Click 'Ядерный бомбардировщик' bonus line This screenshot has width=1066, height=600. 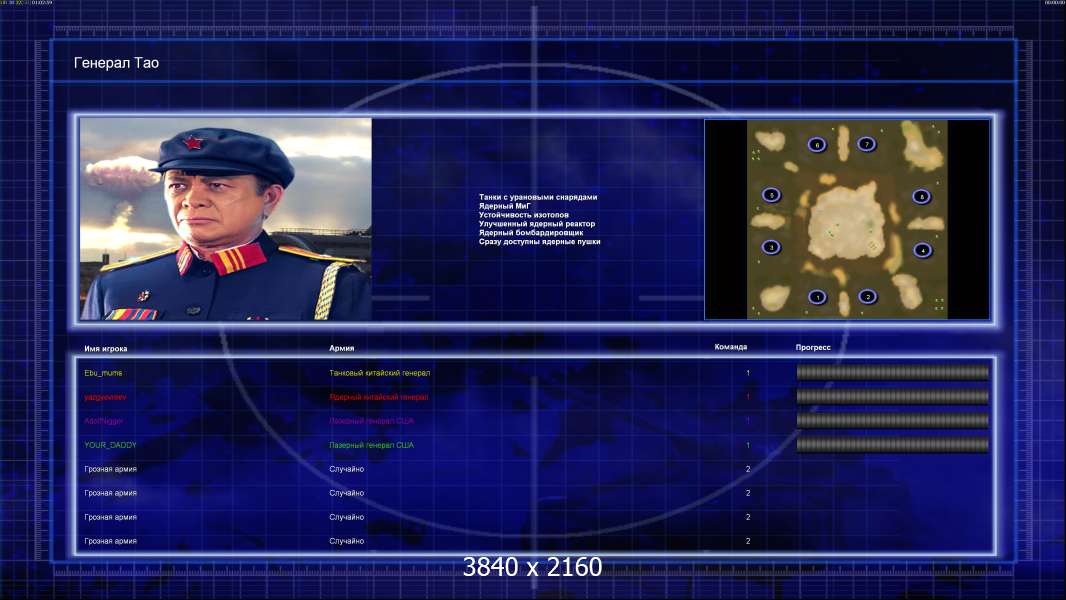[x=530, y=232]
